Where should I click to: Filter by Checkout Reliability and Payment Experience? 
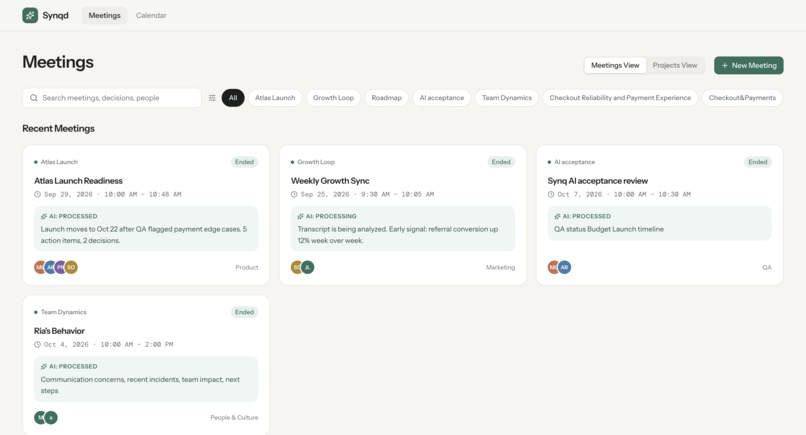click(x=620, y=98)
